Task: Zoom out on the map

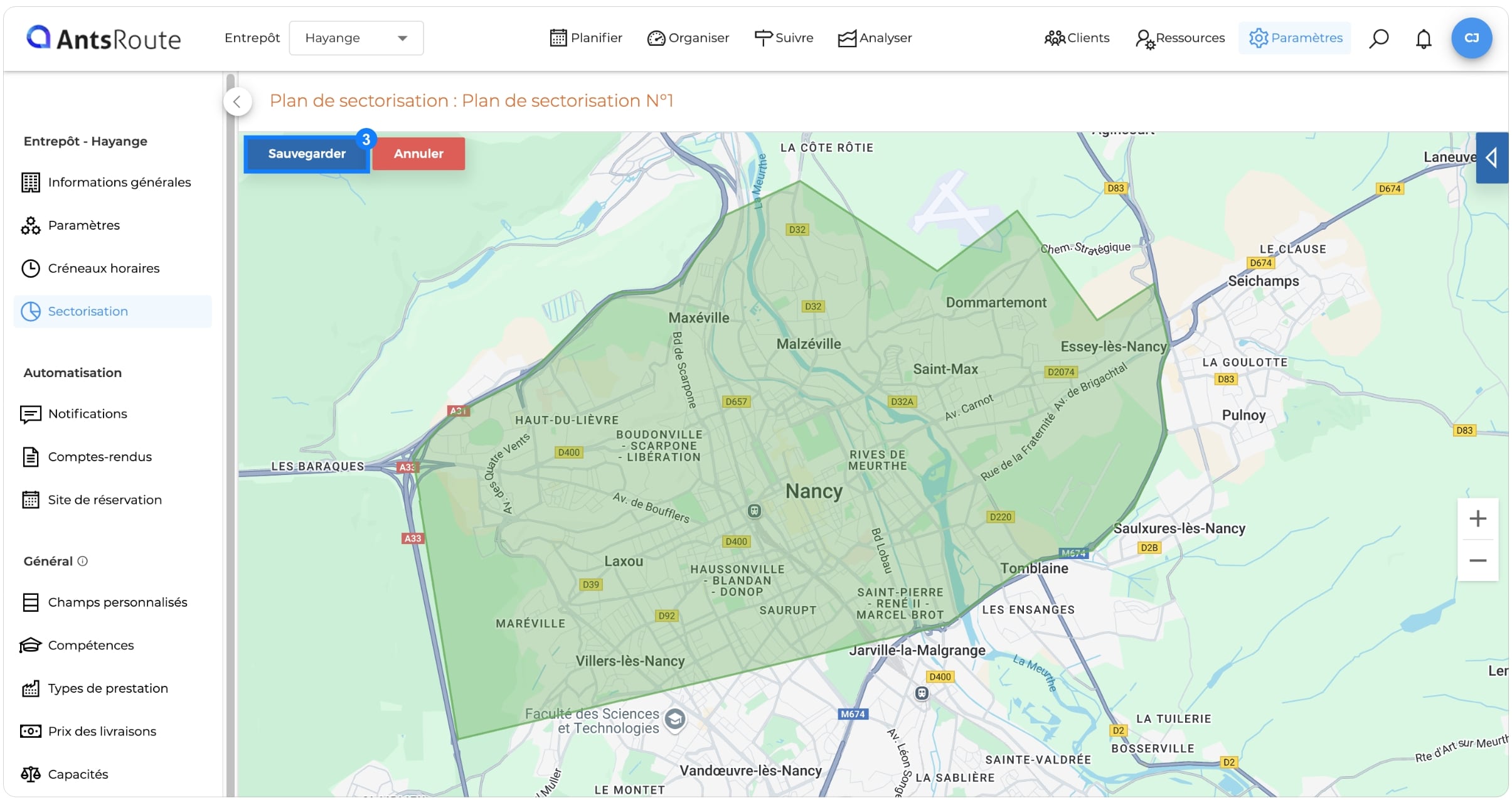Action: [1477, 560]
